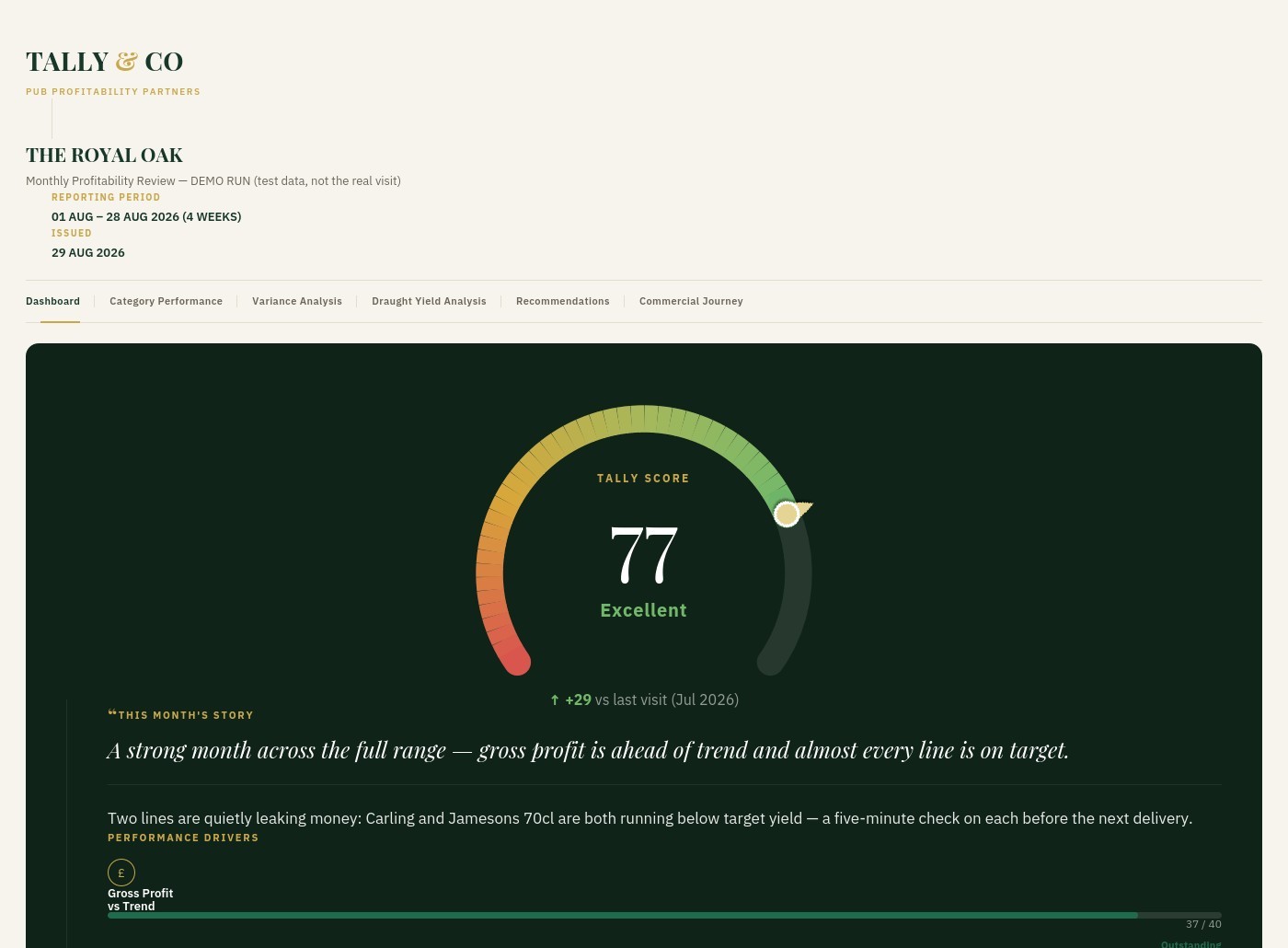
Task: Go to Draught Yield Analysis tab
Action: (429, 301)
